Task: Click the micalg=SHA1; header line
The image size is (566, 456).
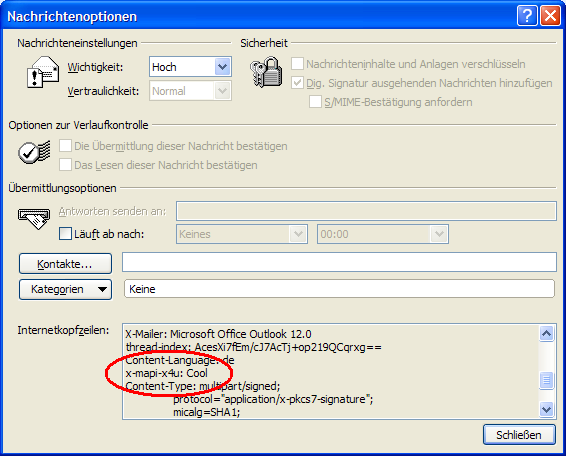Action: click(206, 412)
